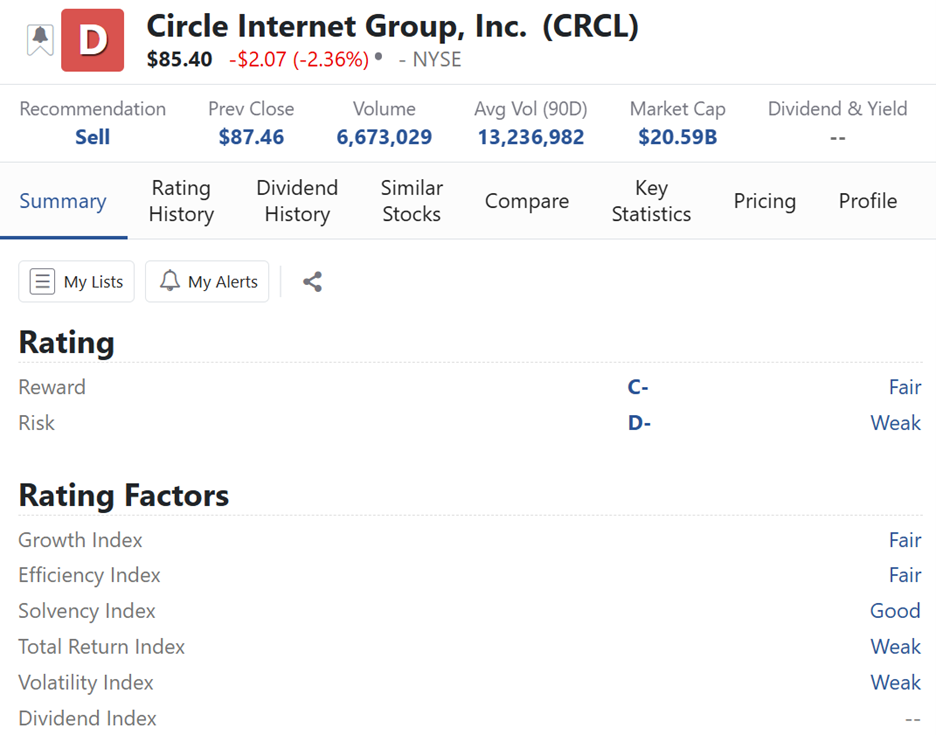
Task: Click the Fair Growth Index rating
Action: 904,540
